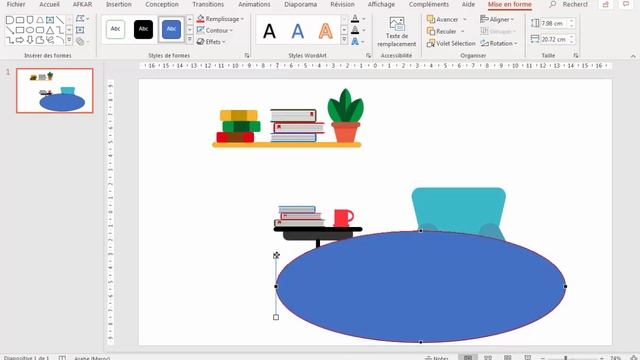
Task: Open Styles de formes dialog launcher
Action: coord(247,55)
